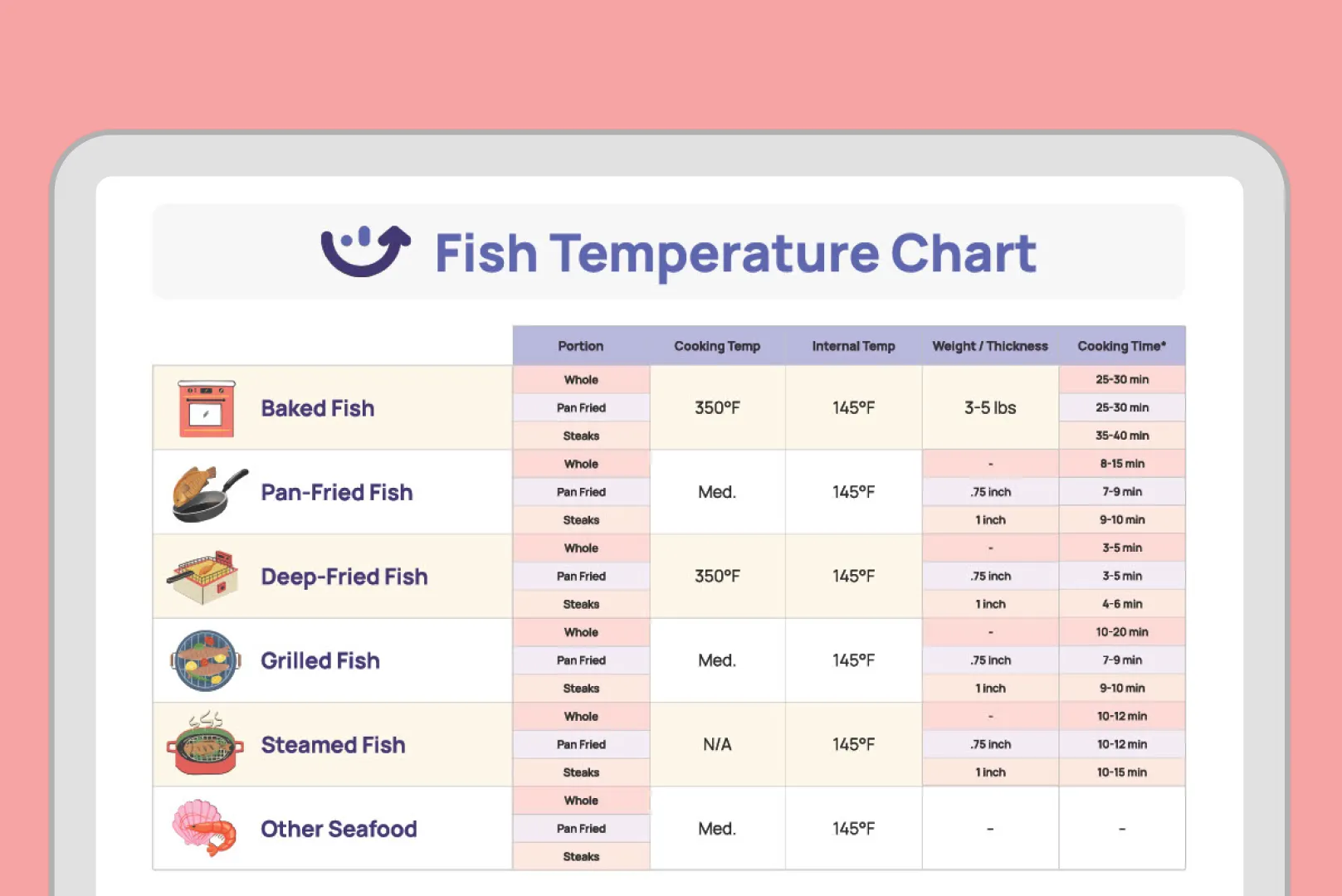This screenshot has height=896, width=1342.
Task: Click the 3-5 lbs weight cell for Baked Fish
Action: pyautogui.click(x=990, y=407)
